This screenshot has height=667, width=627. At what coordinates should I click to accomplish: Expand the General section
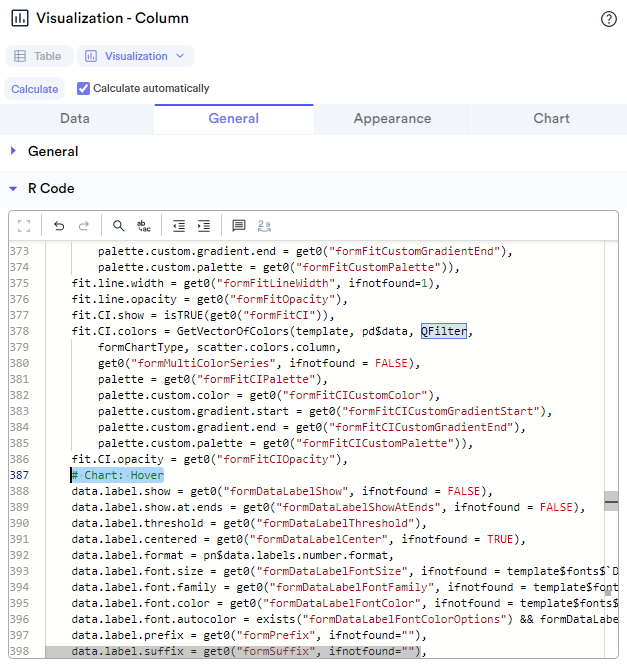click(x=14, y=151)
